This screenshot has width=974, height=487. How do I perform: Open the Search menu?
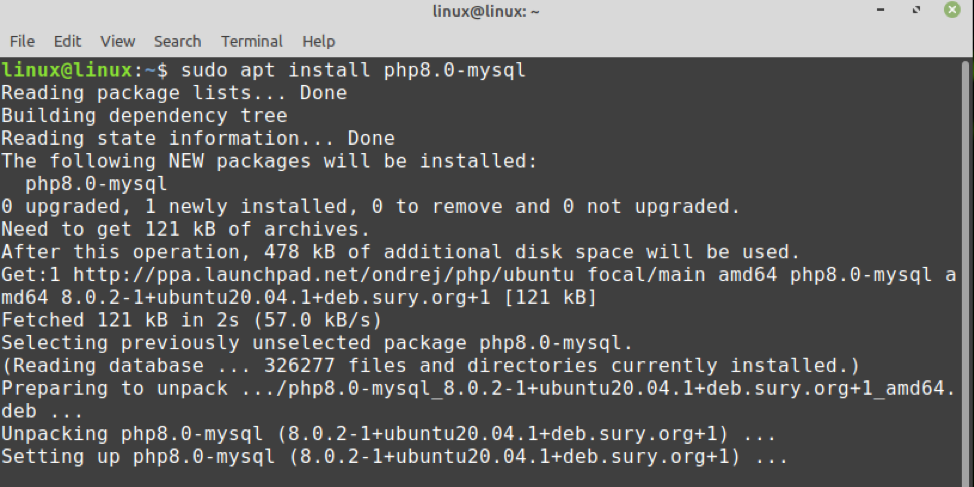click(177, 41)
